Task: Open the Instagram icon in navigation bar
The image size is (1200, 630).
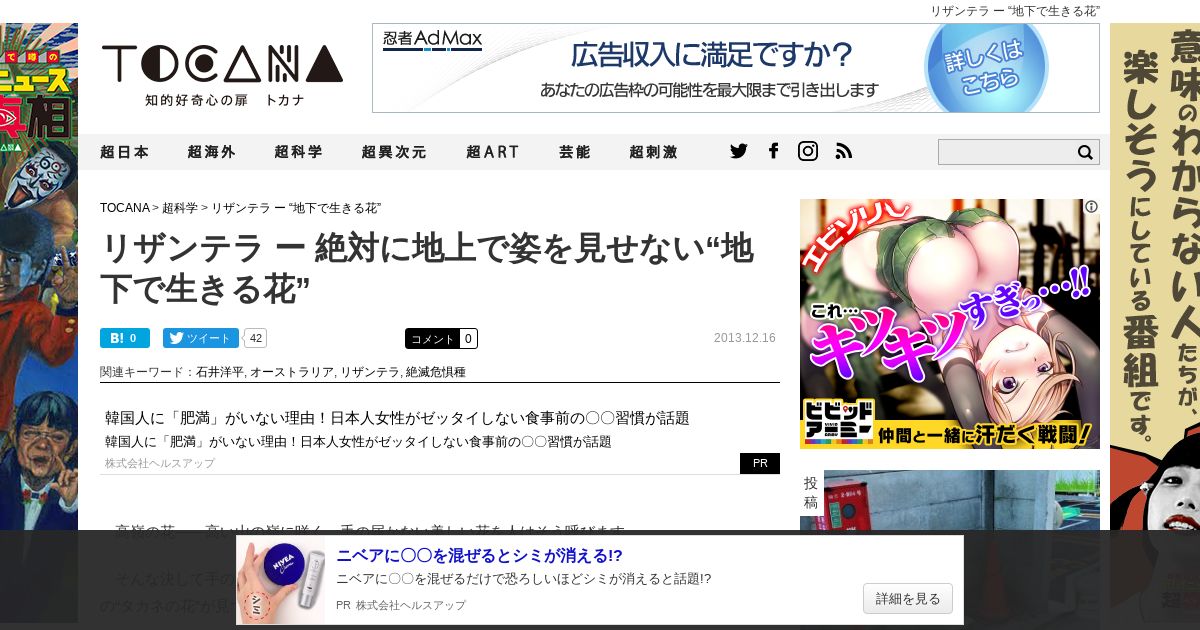Action: coord(808,151)
